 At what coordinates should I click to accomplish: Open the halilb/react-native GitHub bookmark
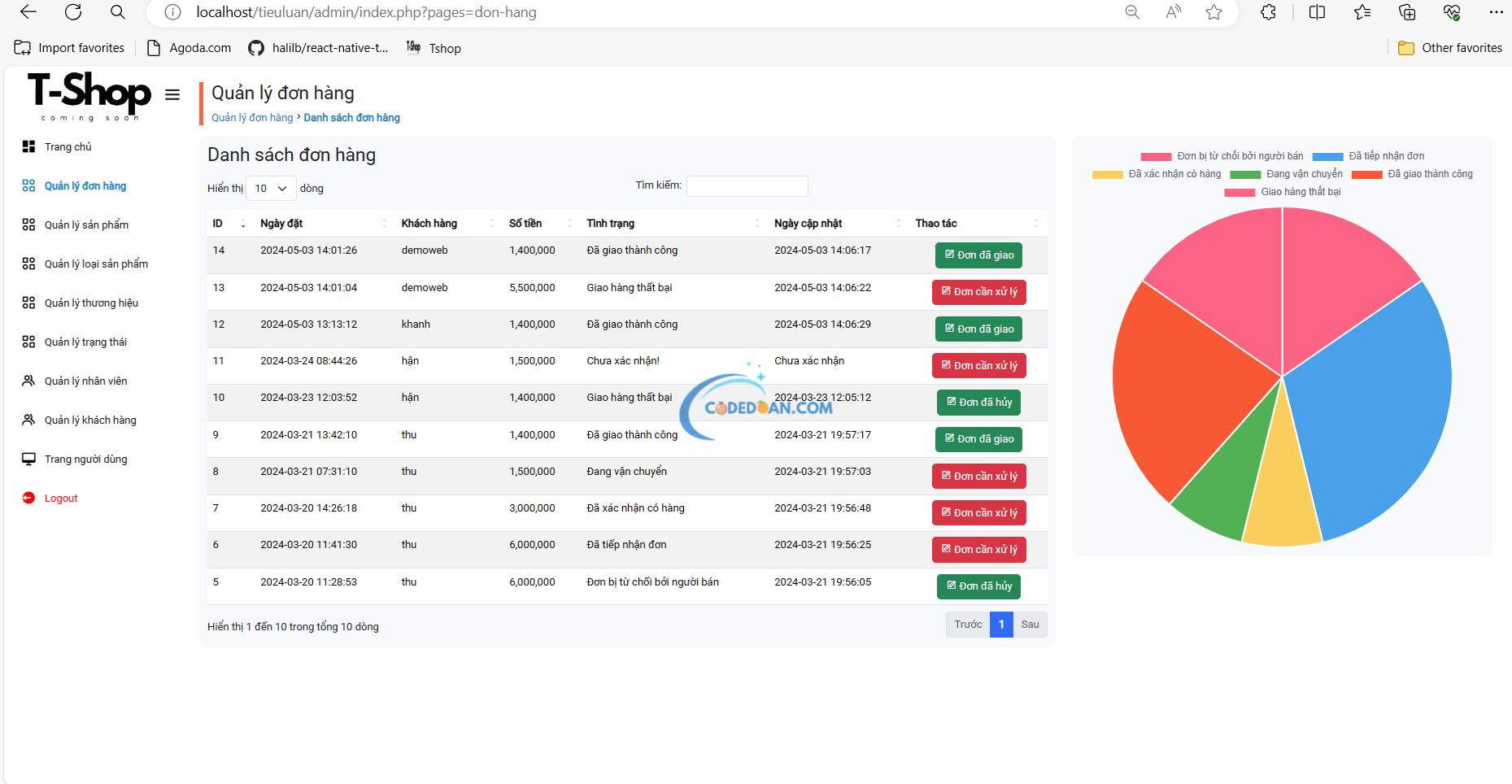tap(318, 48)
